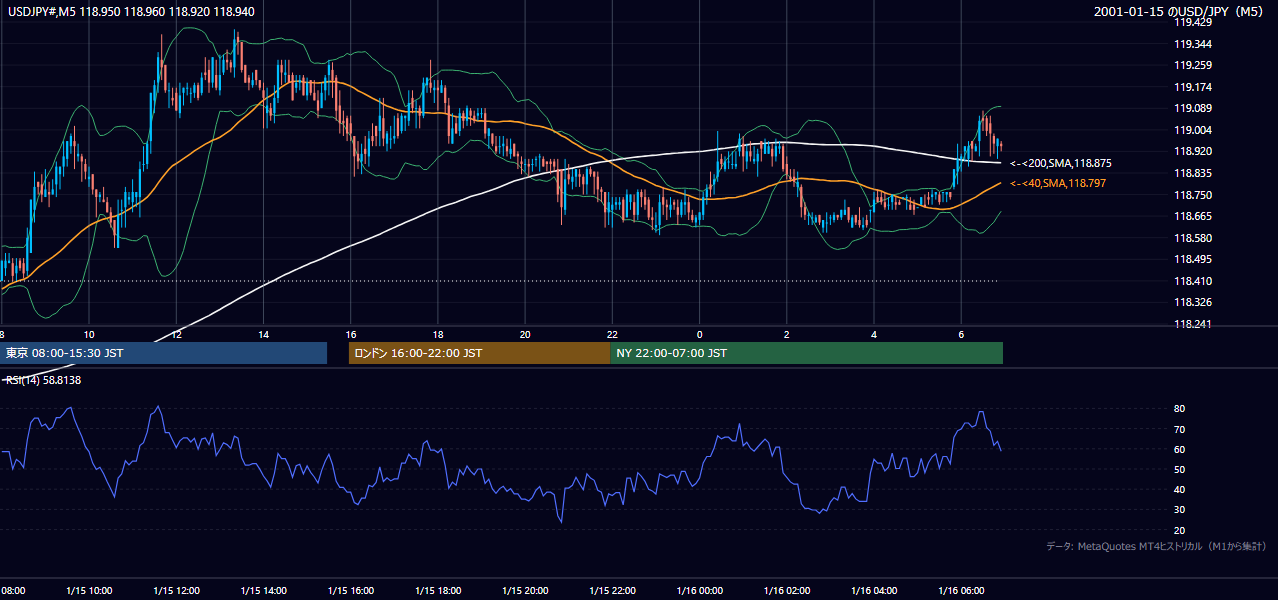Click price axis label 119.004

1194,130
